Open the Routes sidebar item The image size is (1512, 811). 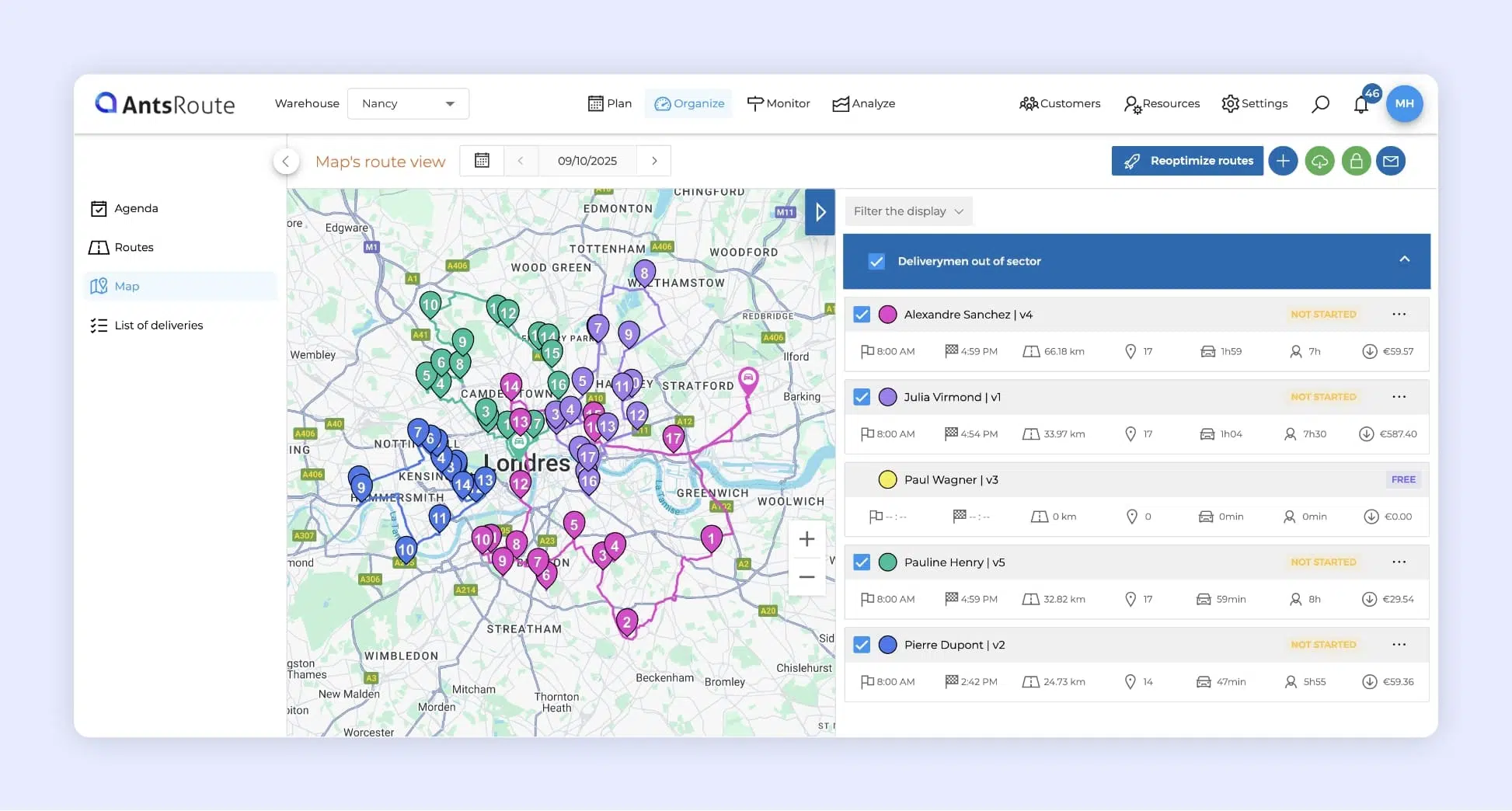[x=132, y=247]
